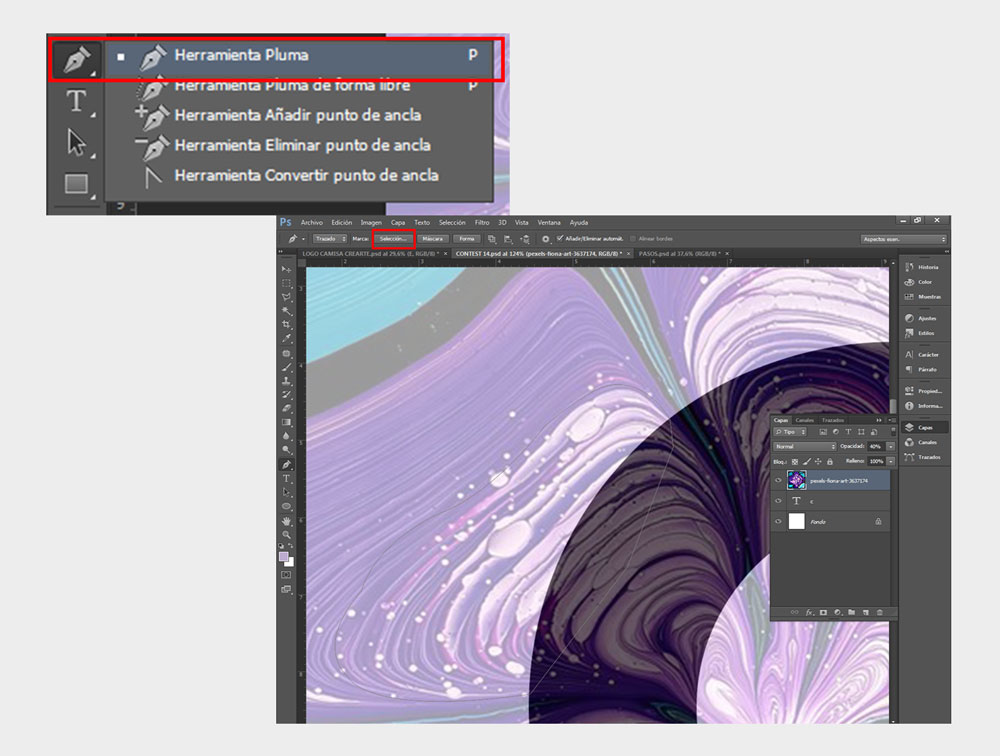Toggle Añadir/Eliminar automát. checkbox
This screenshot has width=1000, height=756.
coord(560,239)
